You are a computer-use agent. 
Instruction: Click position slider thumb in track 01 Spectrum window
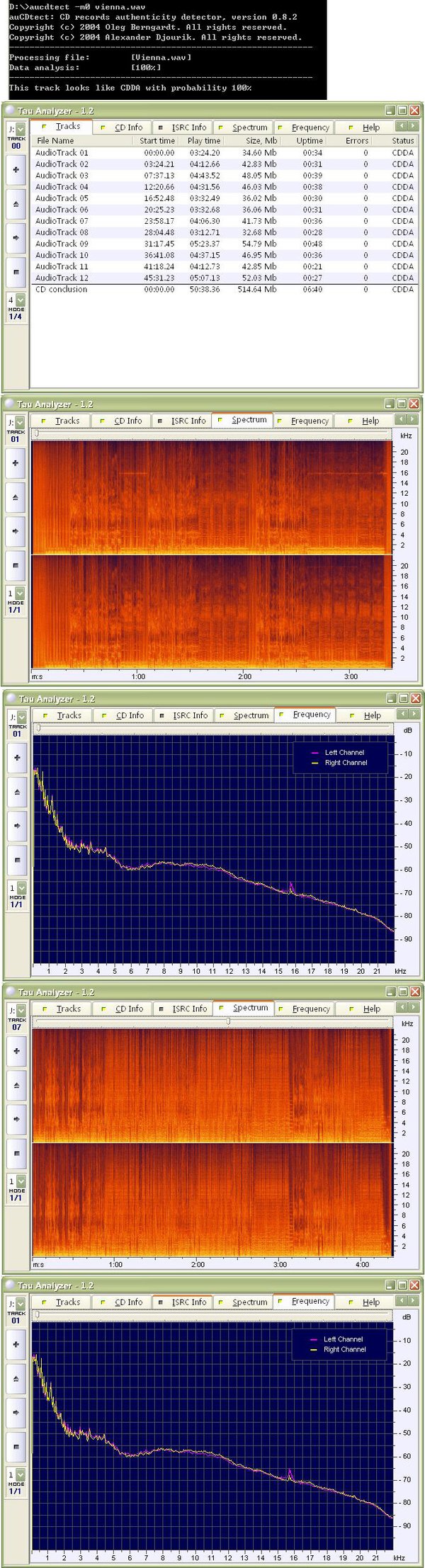[36, 433]
